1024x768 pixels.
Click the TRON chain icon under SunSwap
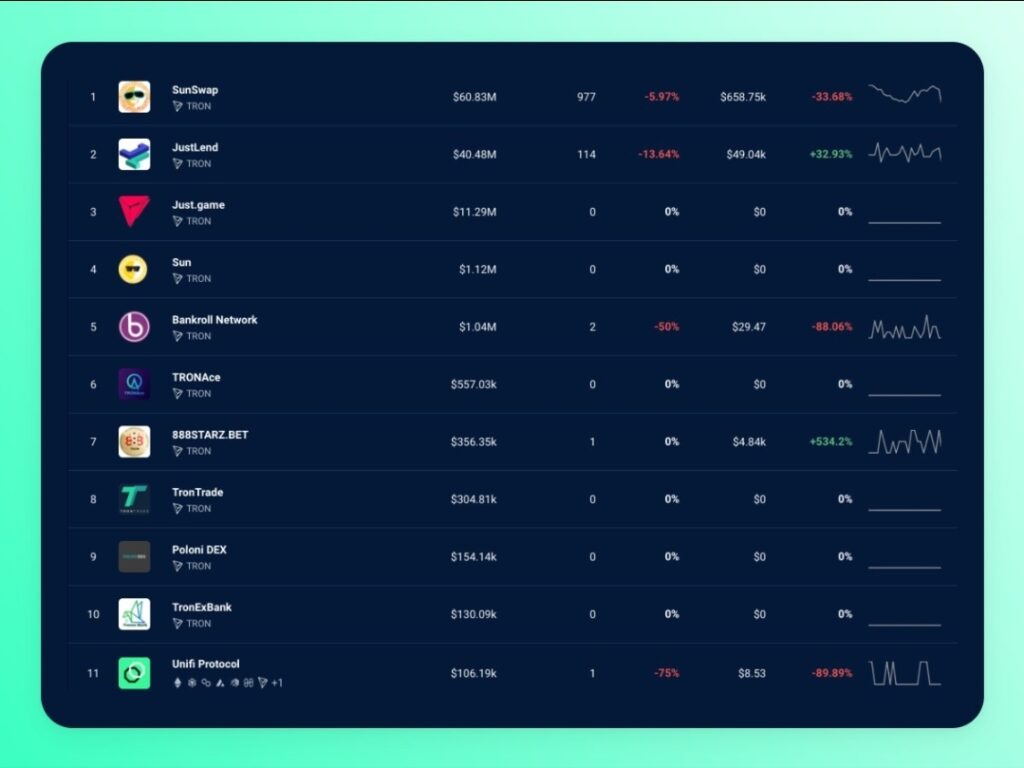177,106
